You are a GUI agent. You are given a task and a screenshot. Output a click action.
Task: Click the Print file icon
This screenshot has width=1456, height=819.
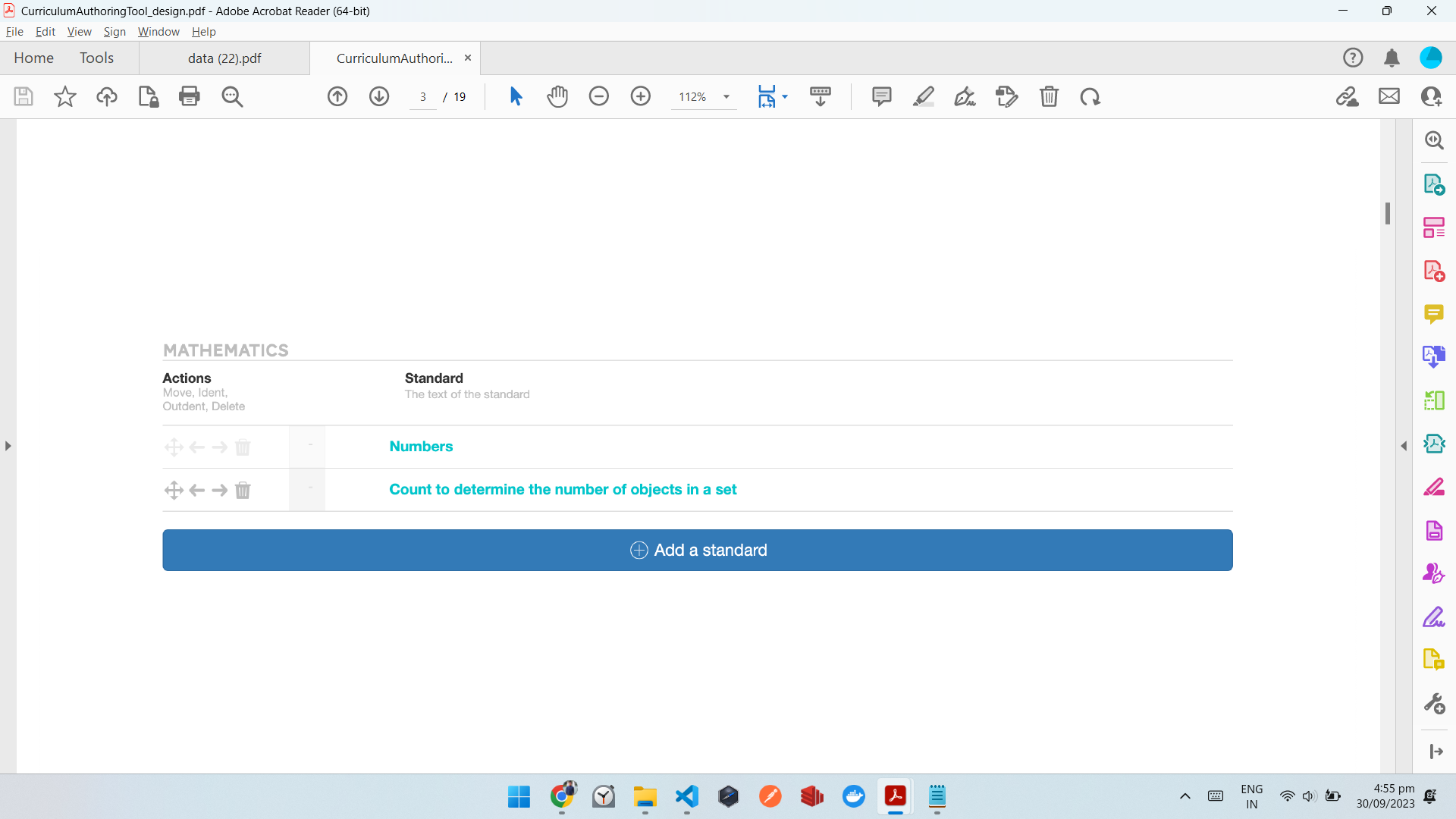190,96
